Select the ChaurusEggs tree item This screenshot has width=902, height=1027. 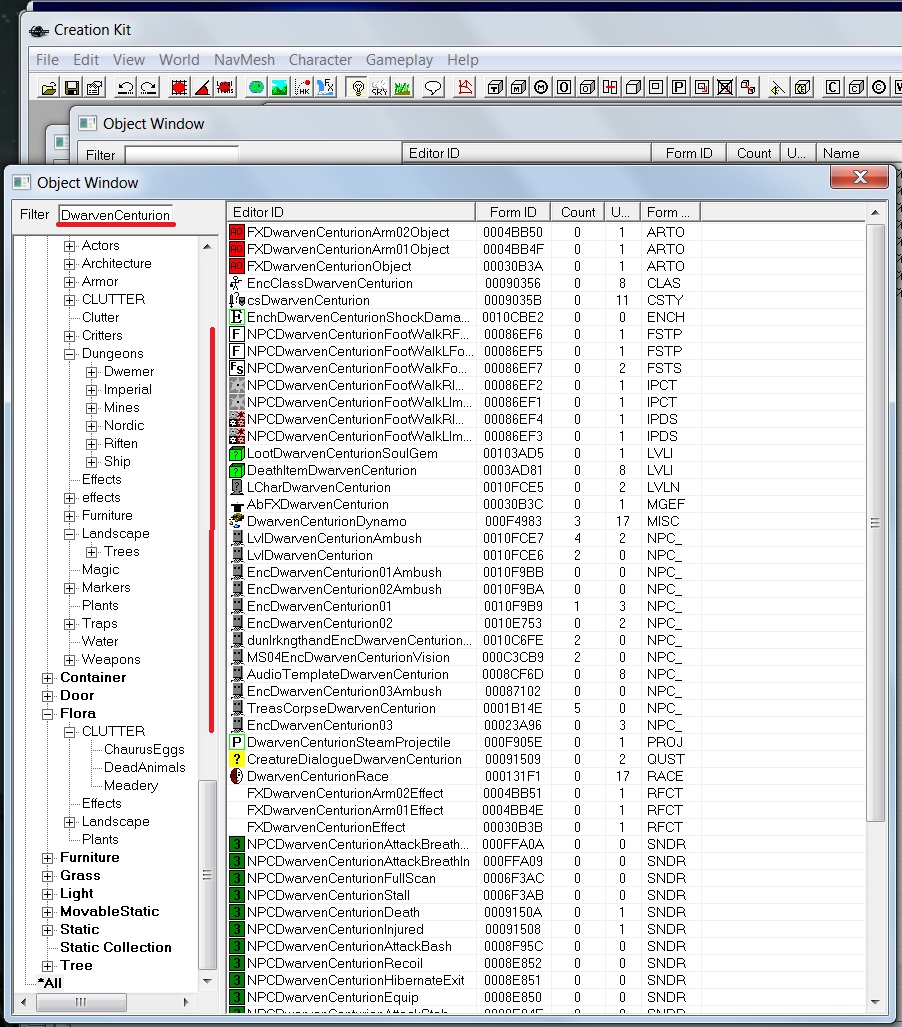(144, 749)
